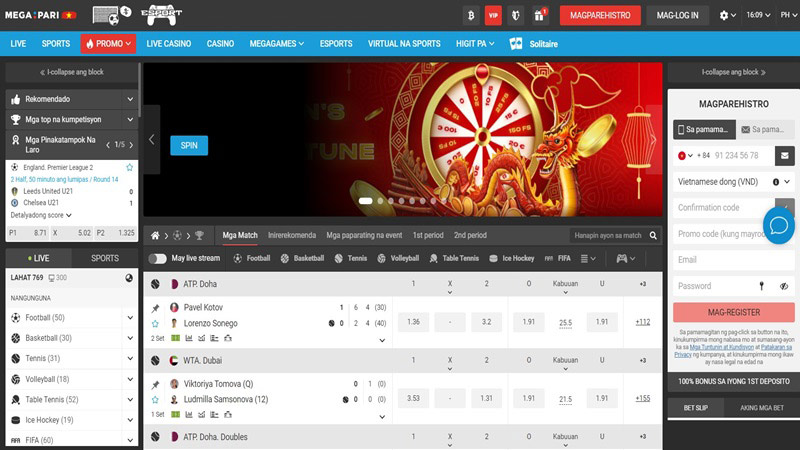Select the first banner carousel dot

pos(365,201)
